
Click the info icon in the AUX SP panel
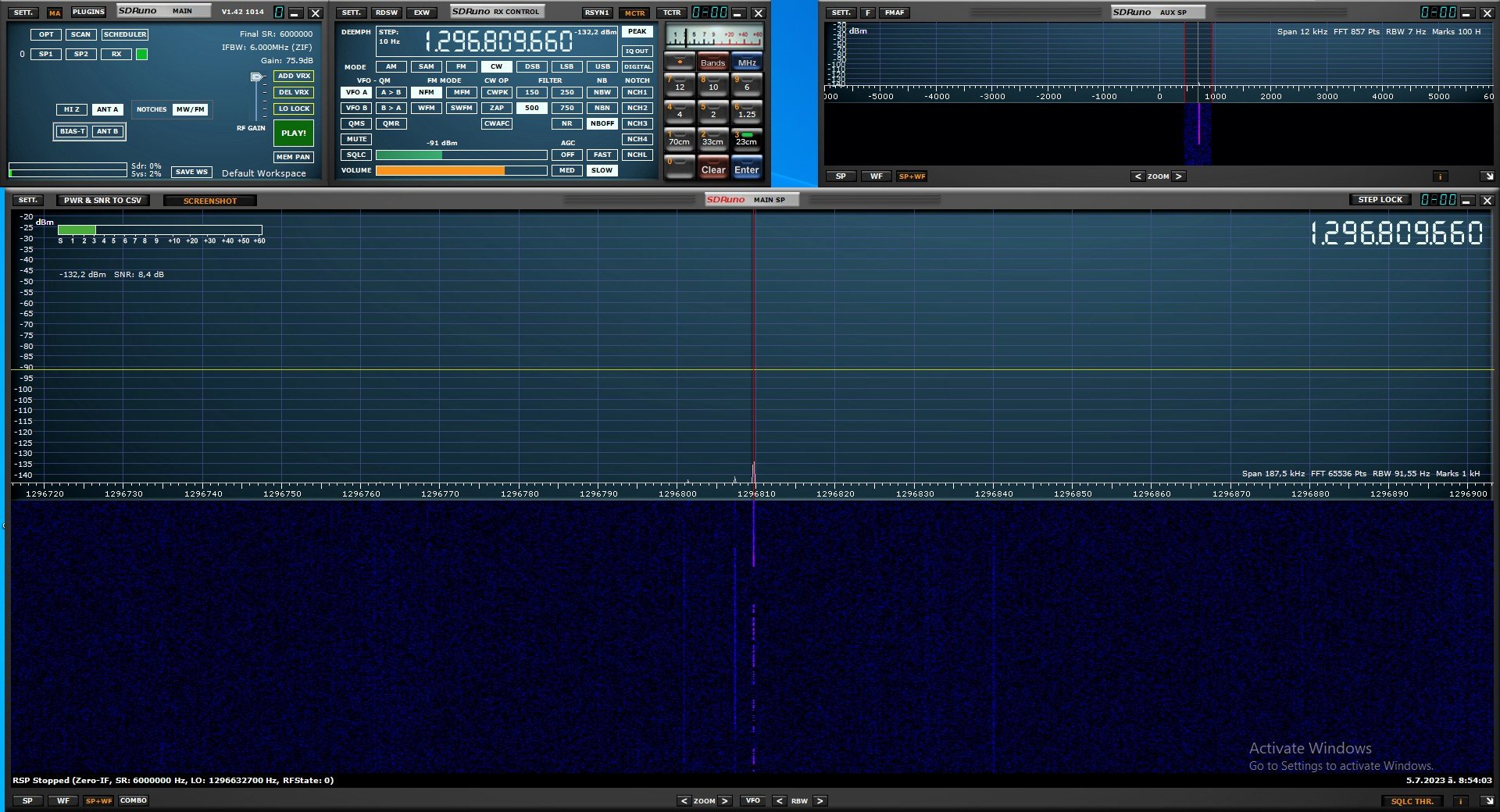1440,176
